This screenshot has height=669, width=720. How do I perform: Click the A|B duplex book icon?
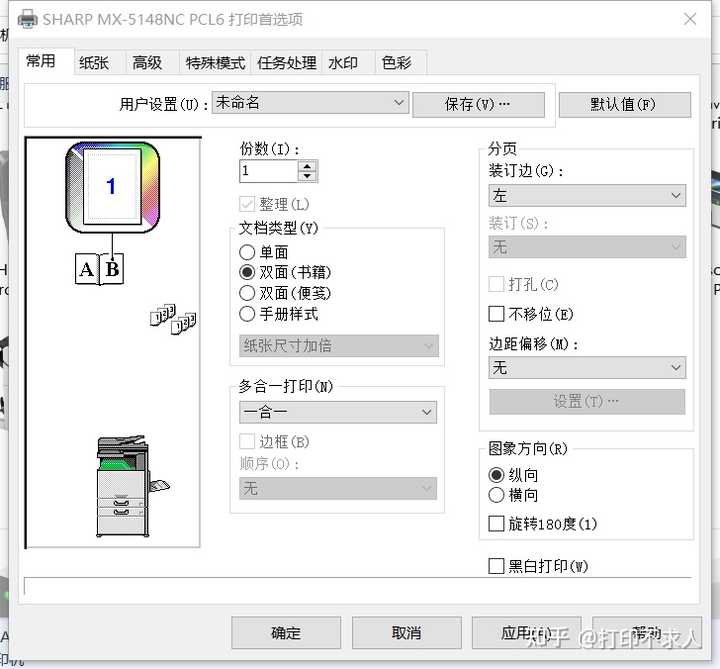pos(99,269)
